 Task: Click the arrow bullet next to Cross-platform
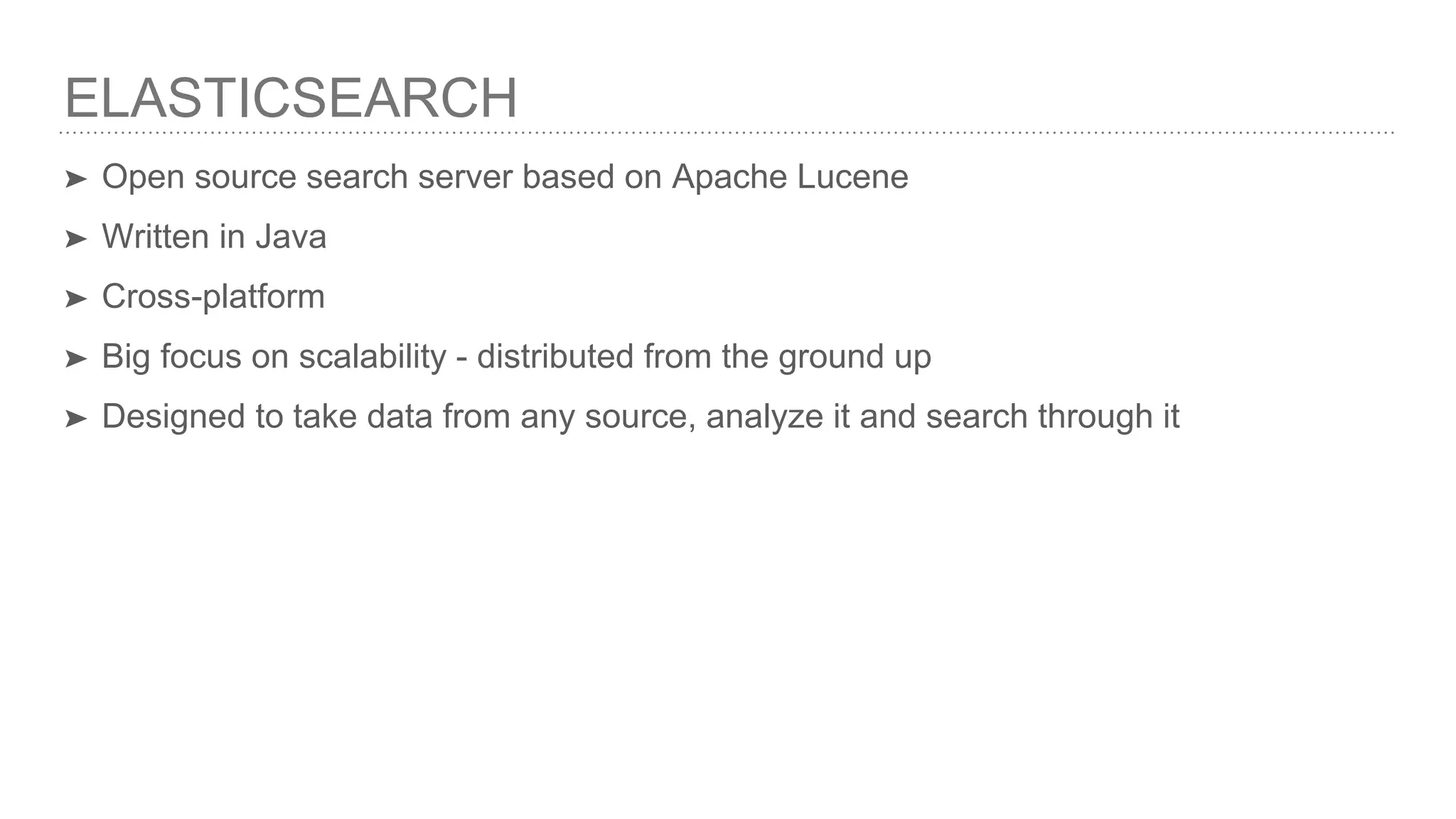(x=75, y=299)
